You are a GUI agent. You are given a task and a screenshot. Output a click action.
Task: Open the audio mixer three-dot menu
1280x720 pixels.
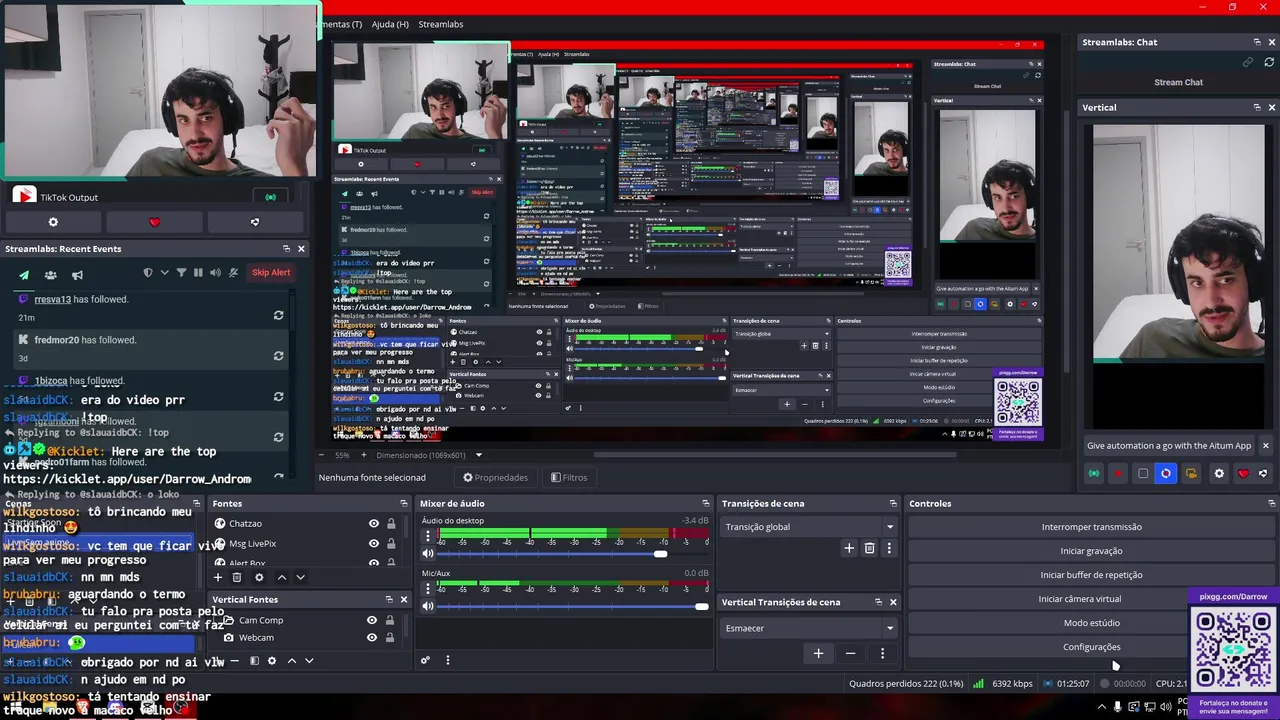coord(447,660)
